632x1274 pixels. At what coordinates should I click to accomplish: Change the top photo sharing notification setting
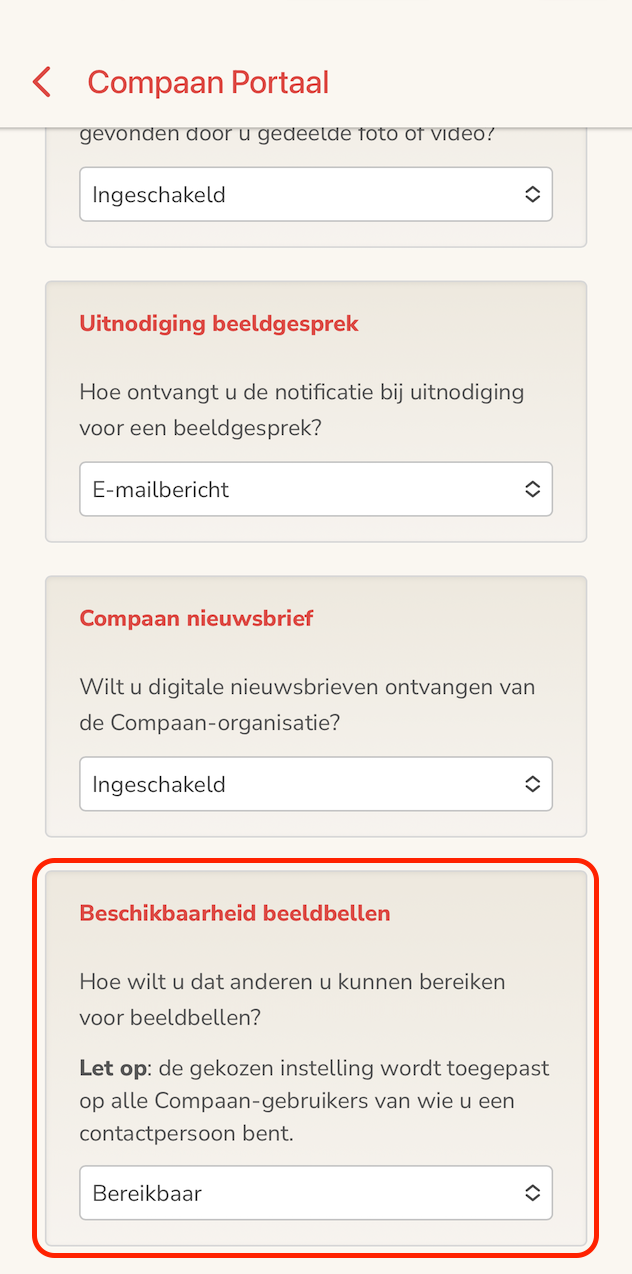coord(315,194)
